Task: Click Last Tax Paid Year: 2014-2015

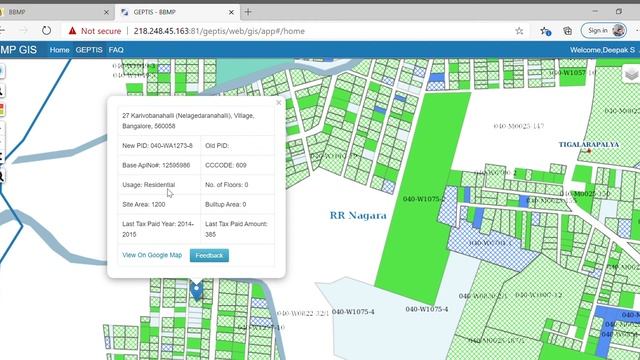Action: pos(159,229)
